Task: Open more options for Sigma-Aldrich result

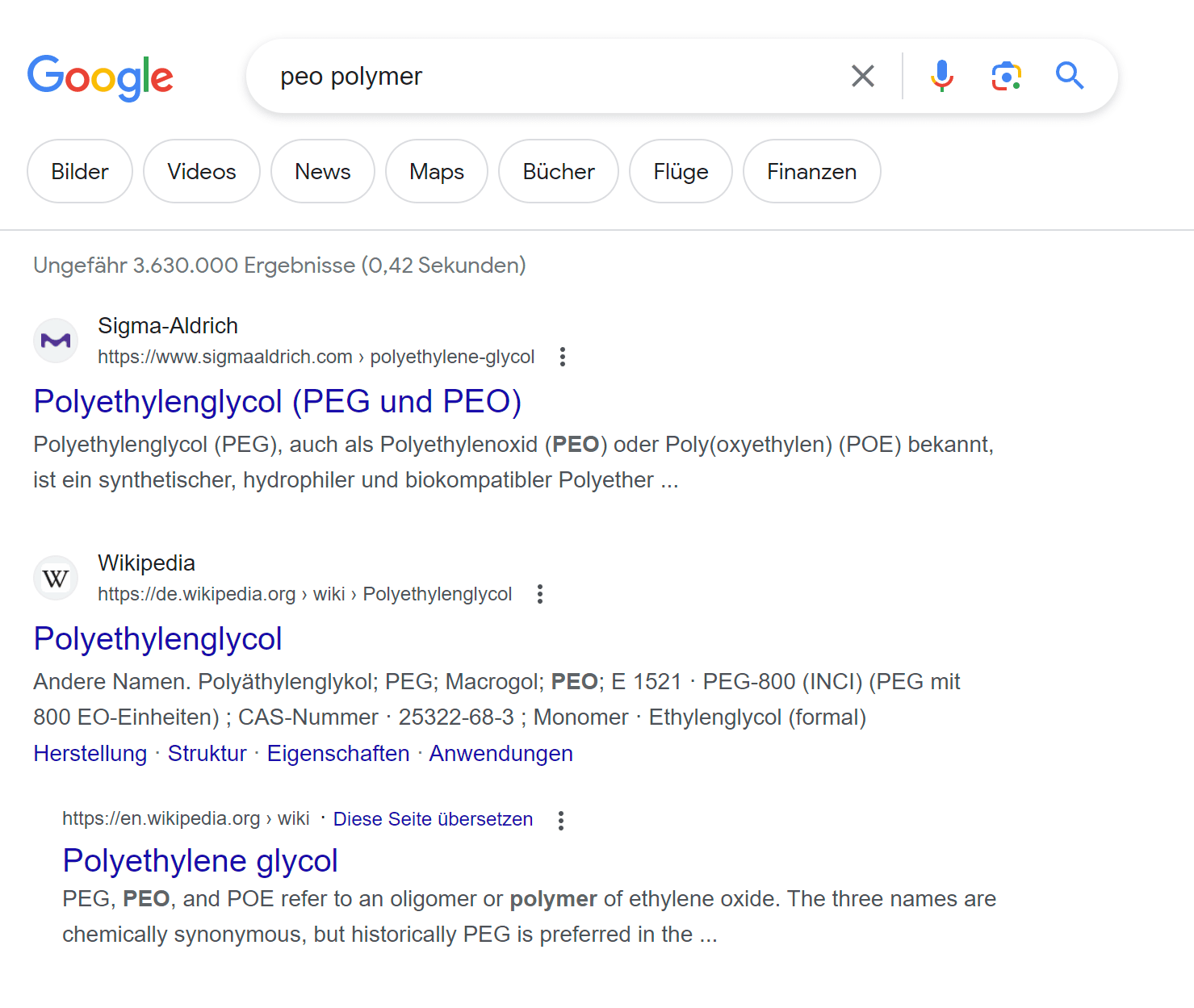Action: (563, 357)
